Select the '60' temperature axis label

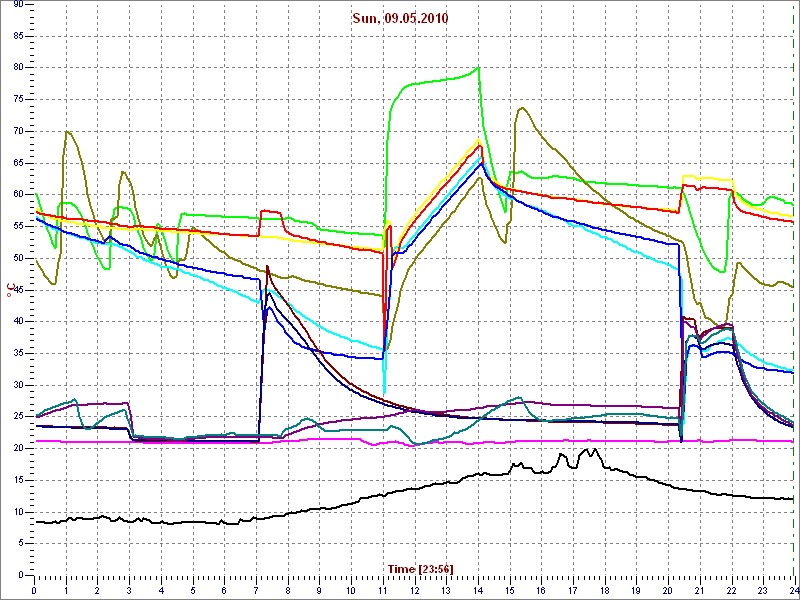click(18, 195)
